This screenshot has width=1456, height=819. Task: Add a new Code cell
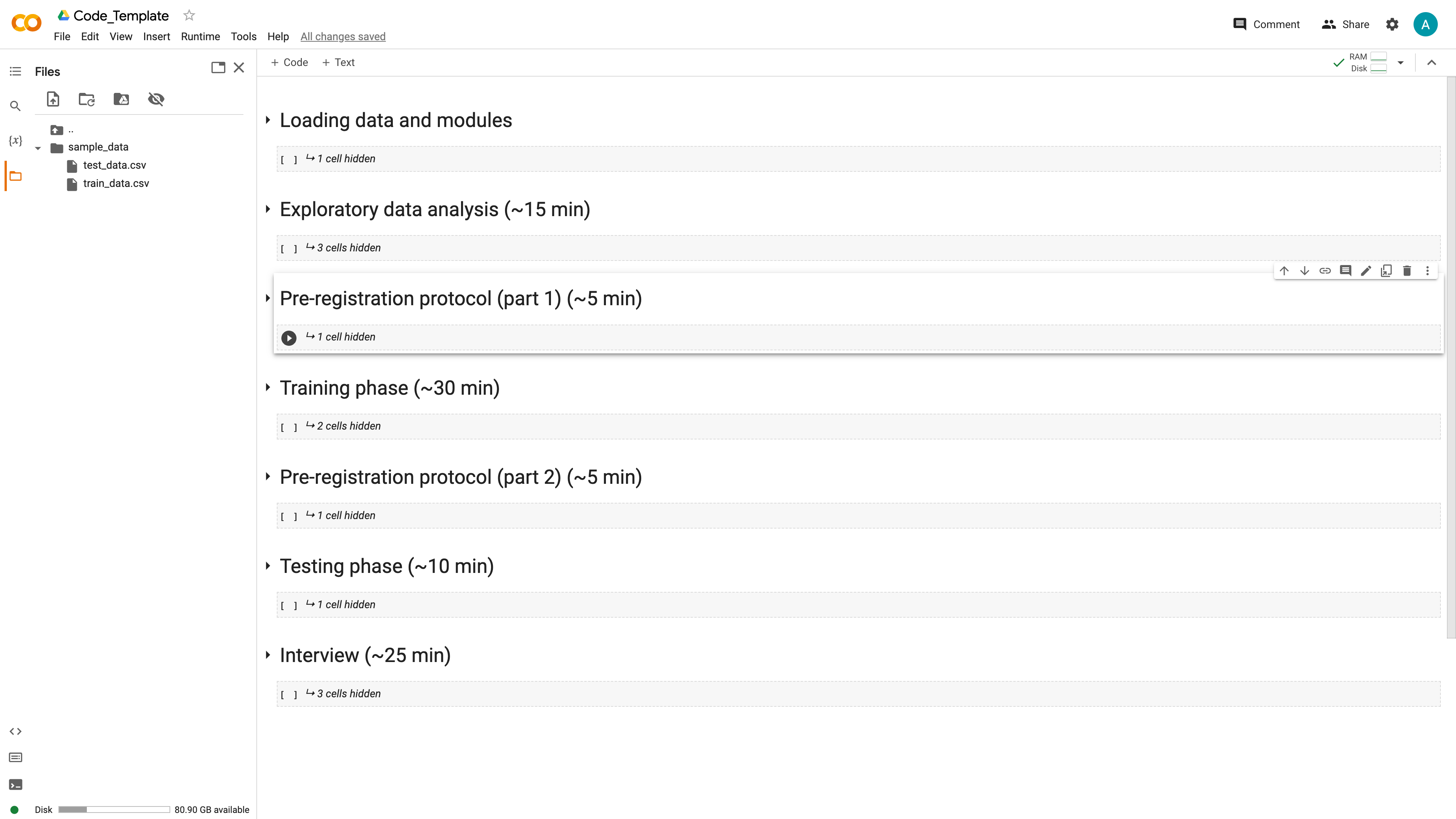pos(289,63)
